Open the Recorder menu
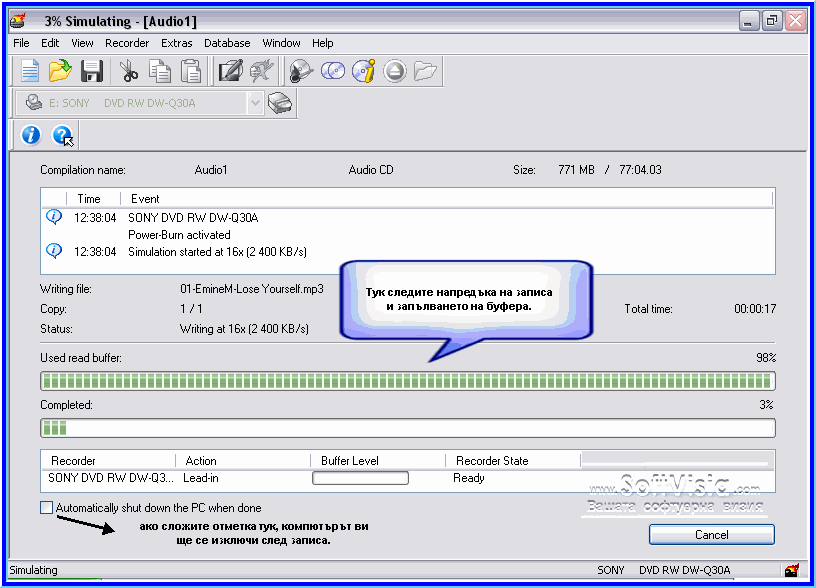Screen dimensions: 816x588 pos(127,43)
